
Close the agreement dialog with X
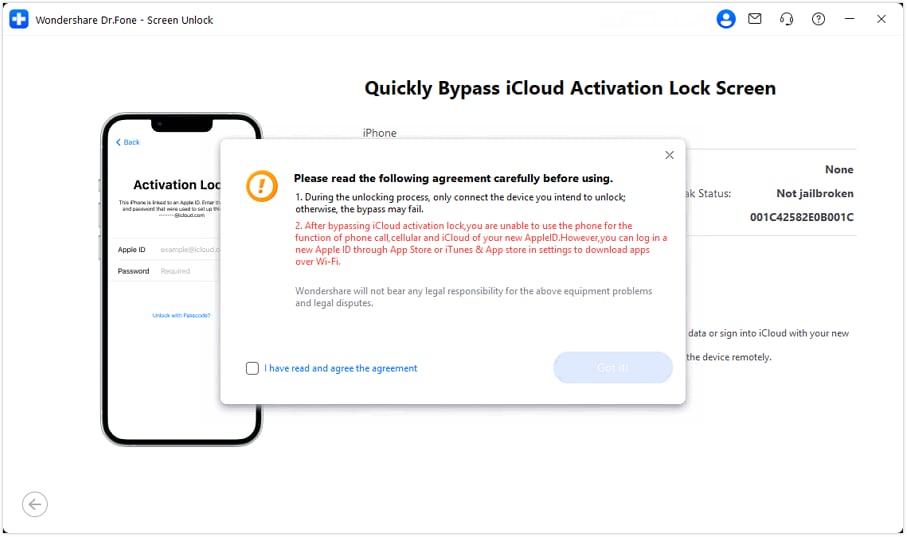tap(669, 155)
